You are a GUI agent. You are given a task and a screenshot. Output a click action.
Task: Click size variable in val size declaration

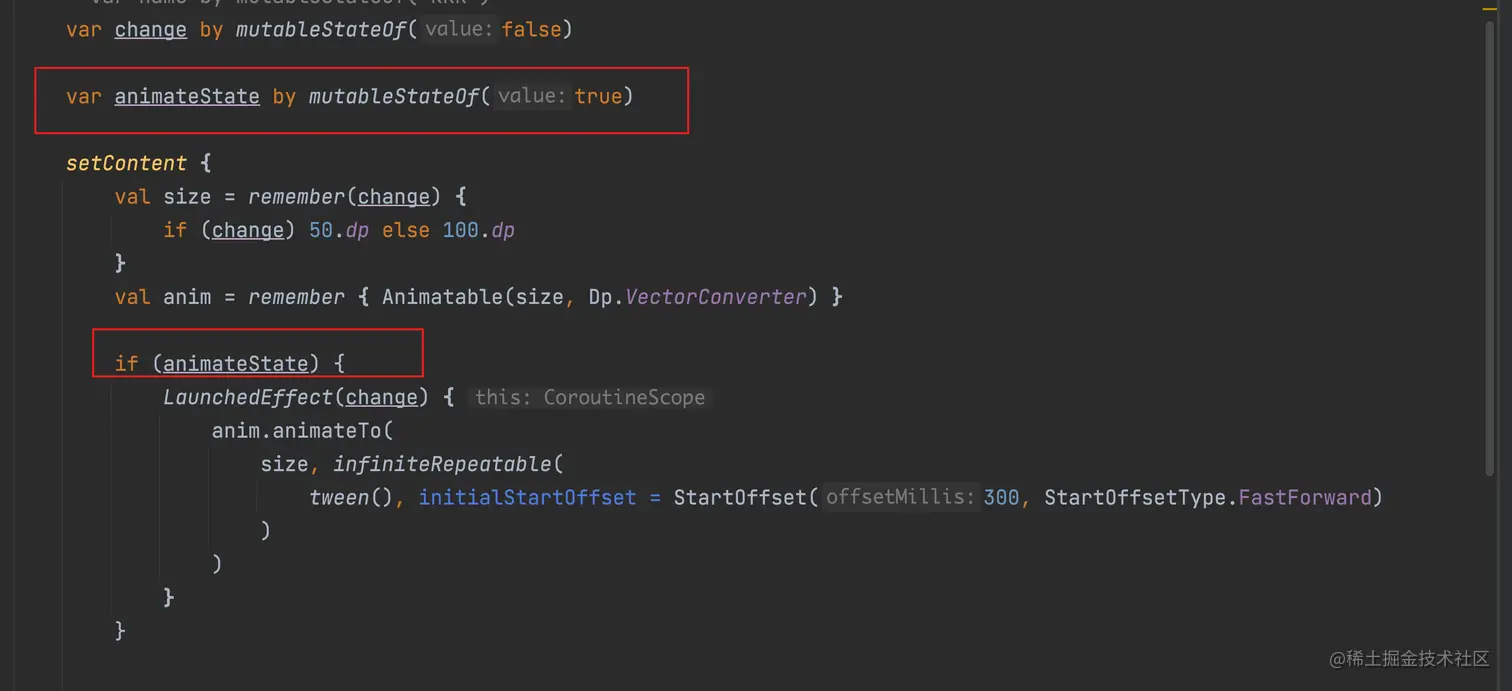click(x=187, y=196)
